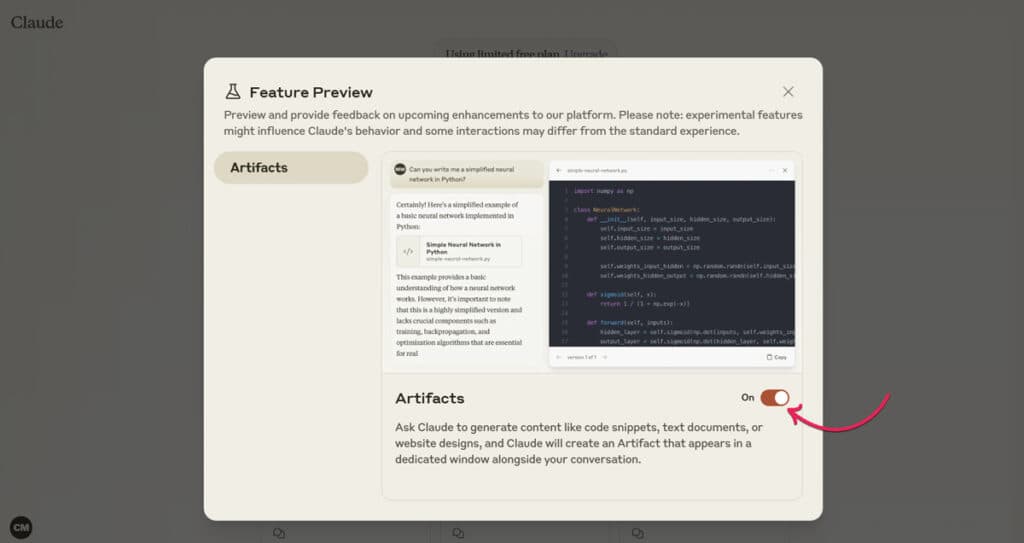Click the code brackets icon in artifact card
1024x543 pixels.
click(408, 252)
